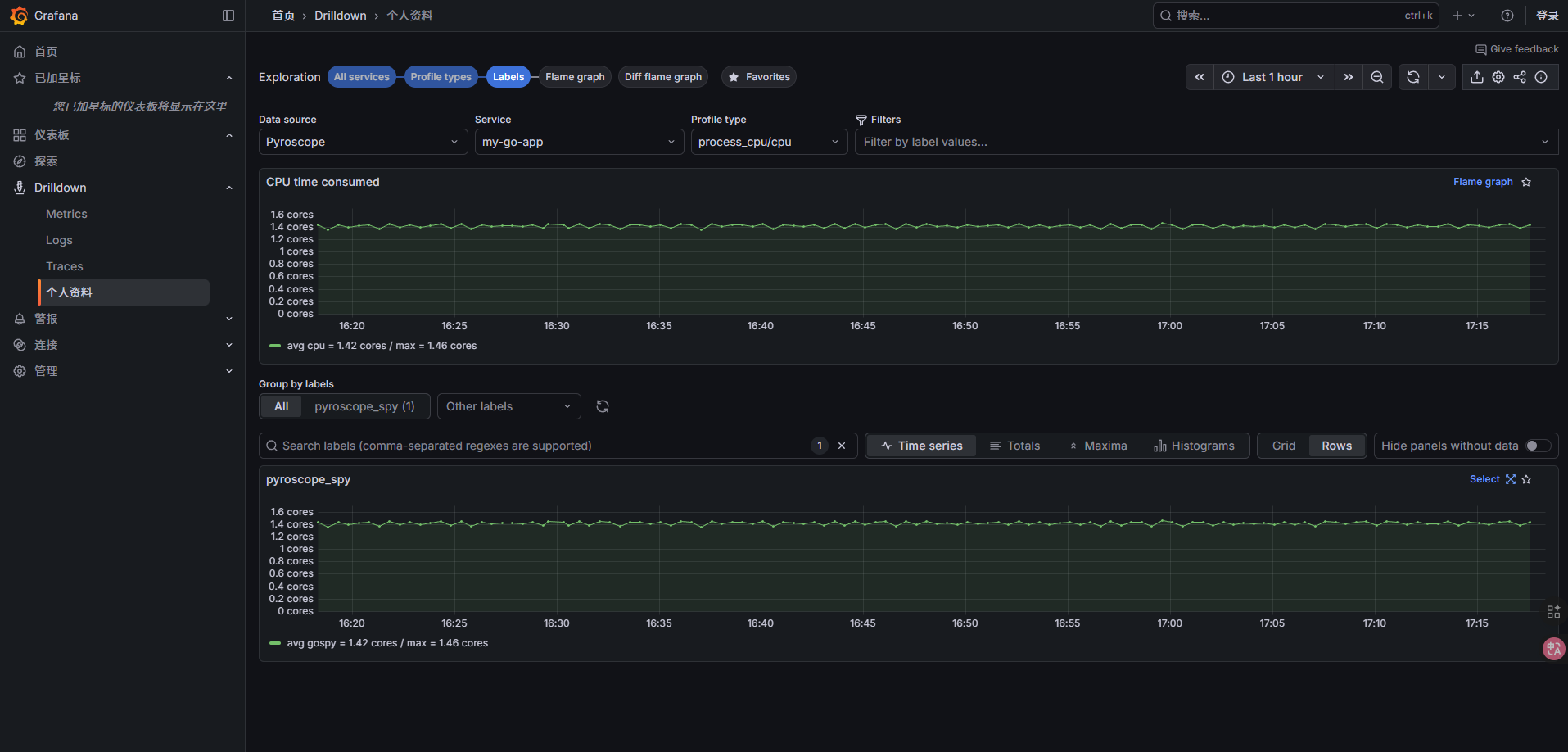This screenshot has width=1568, height=752.
Task: Click the share icon in top toolbar
Action: pyautogui.click(x=1520, y=77)
